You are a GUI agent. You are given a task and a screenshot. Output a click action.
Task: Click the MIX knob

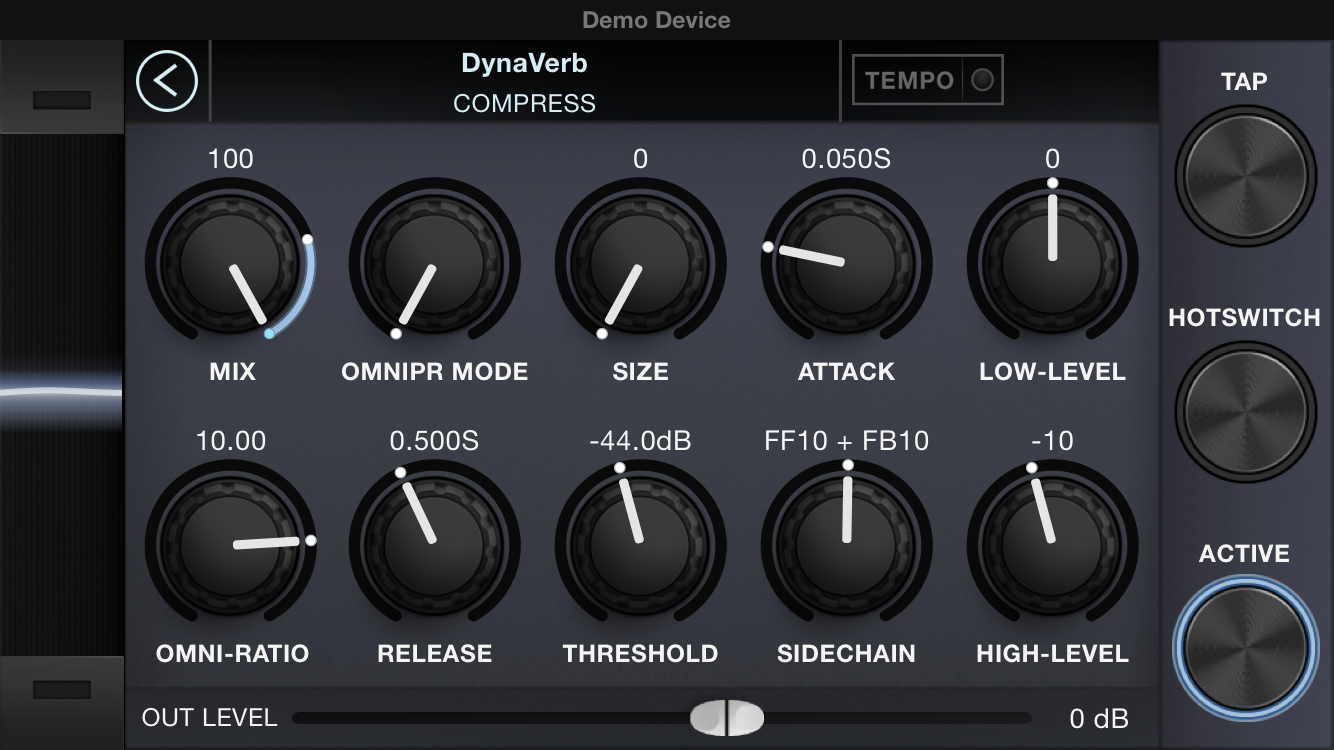pos(231,264)
